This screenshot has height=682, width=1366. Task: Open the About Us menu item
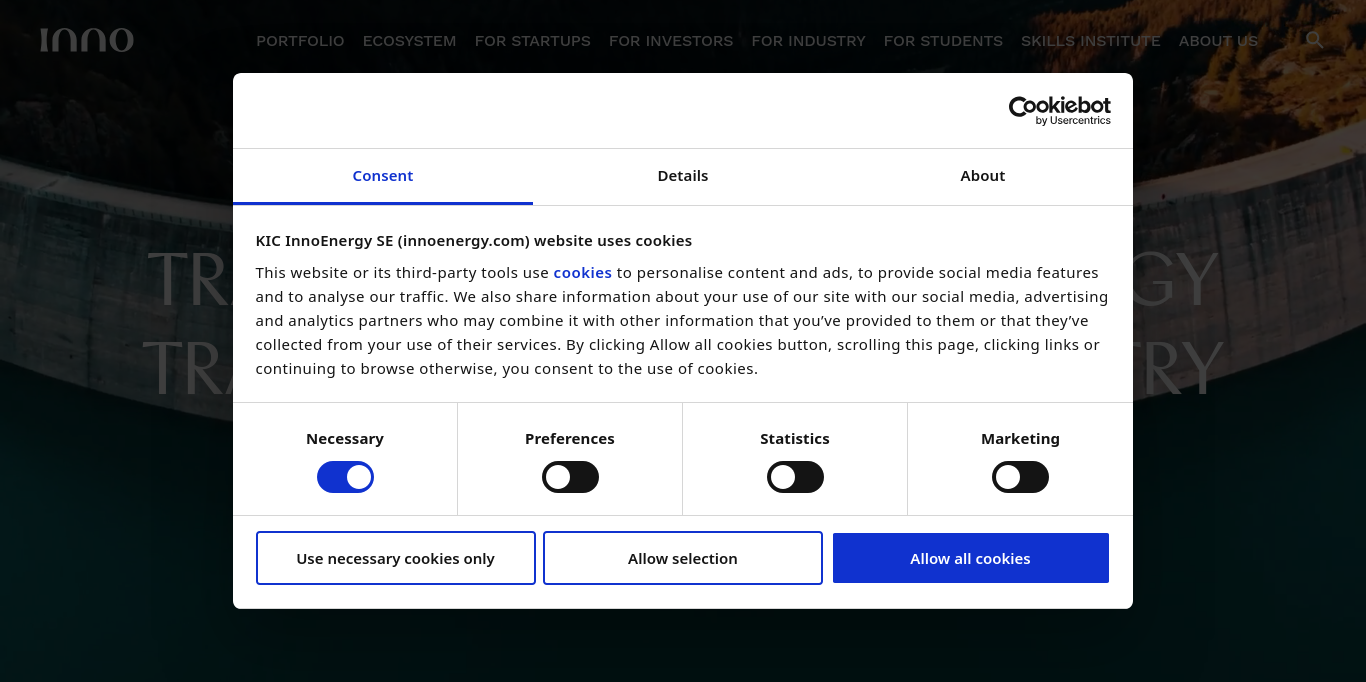(1218, 41)
